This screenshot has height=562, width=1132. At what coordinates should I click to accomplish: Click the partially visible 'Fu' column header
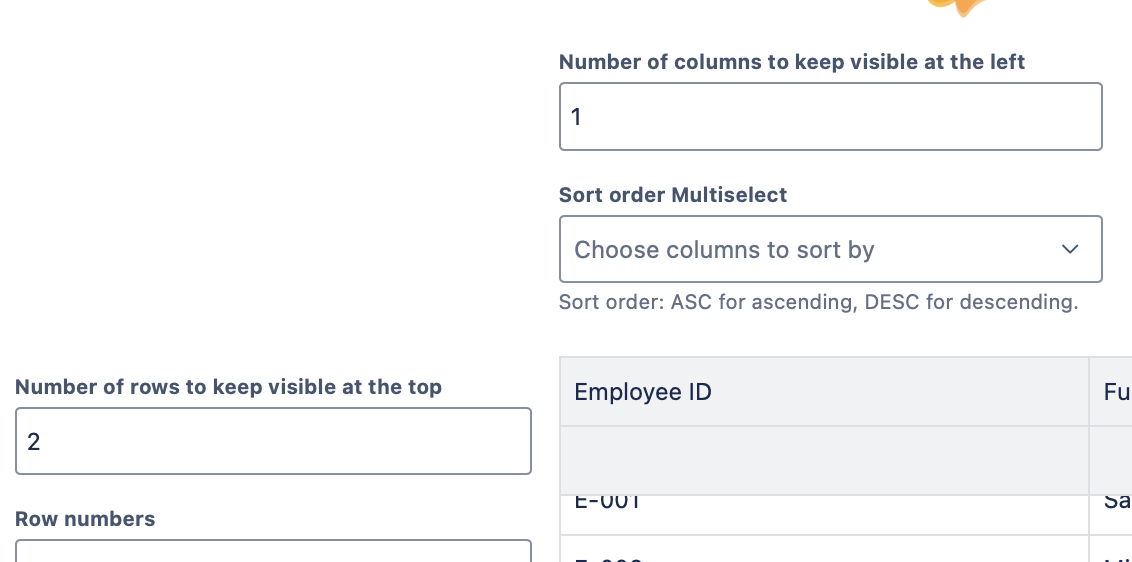[x=1112, y=392]
